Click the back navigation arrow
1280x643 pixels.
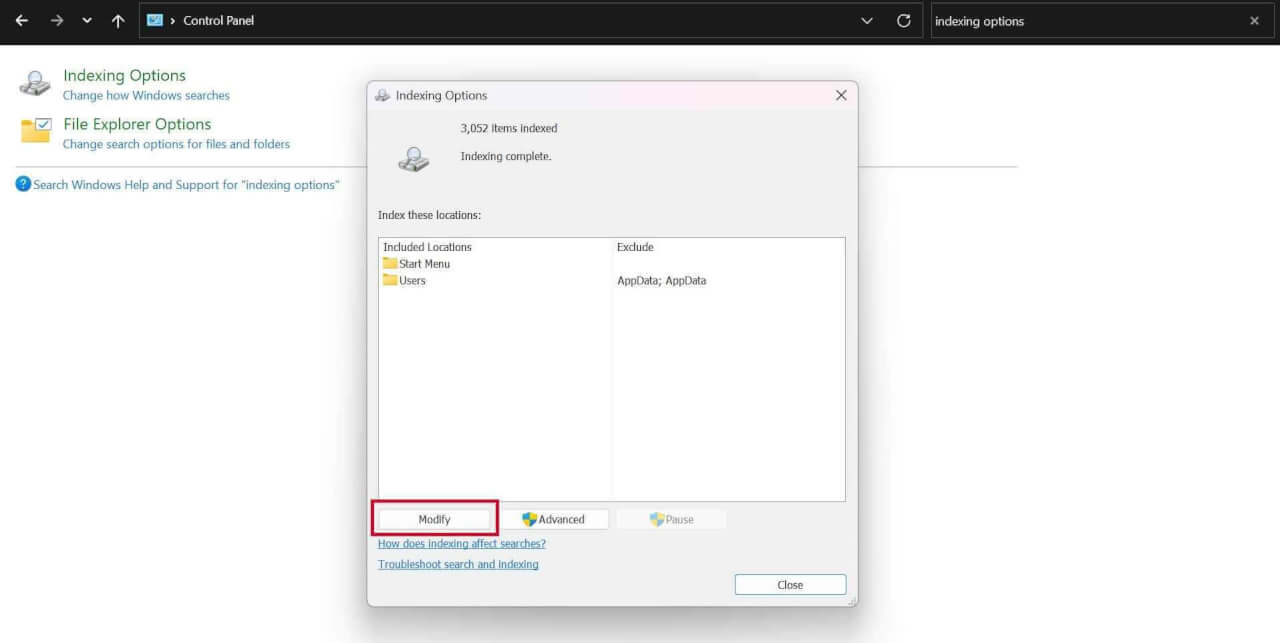pos(22,20)
